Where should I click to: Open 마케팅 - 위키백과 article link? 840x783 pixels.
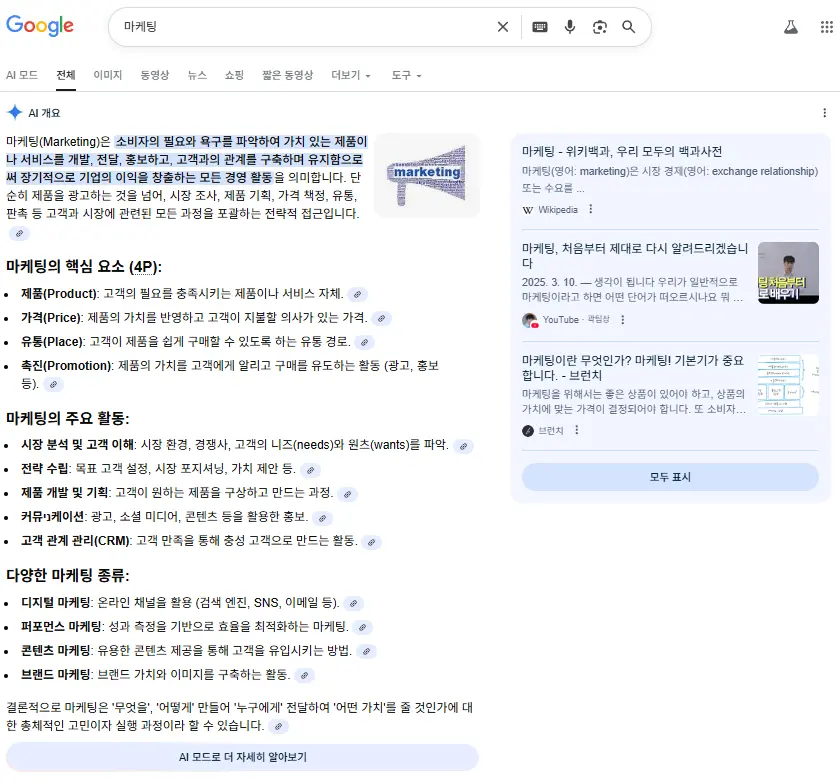622,152
